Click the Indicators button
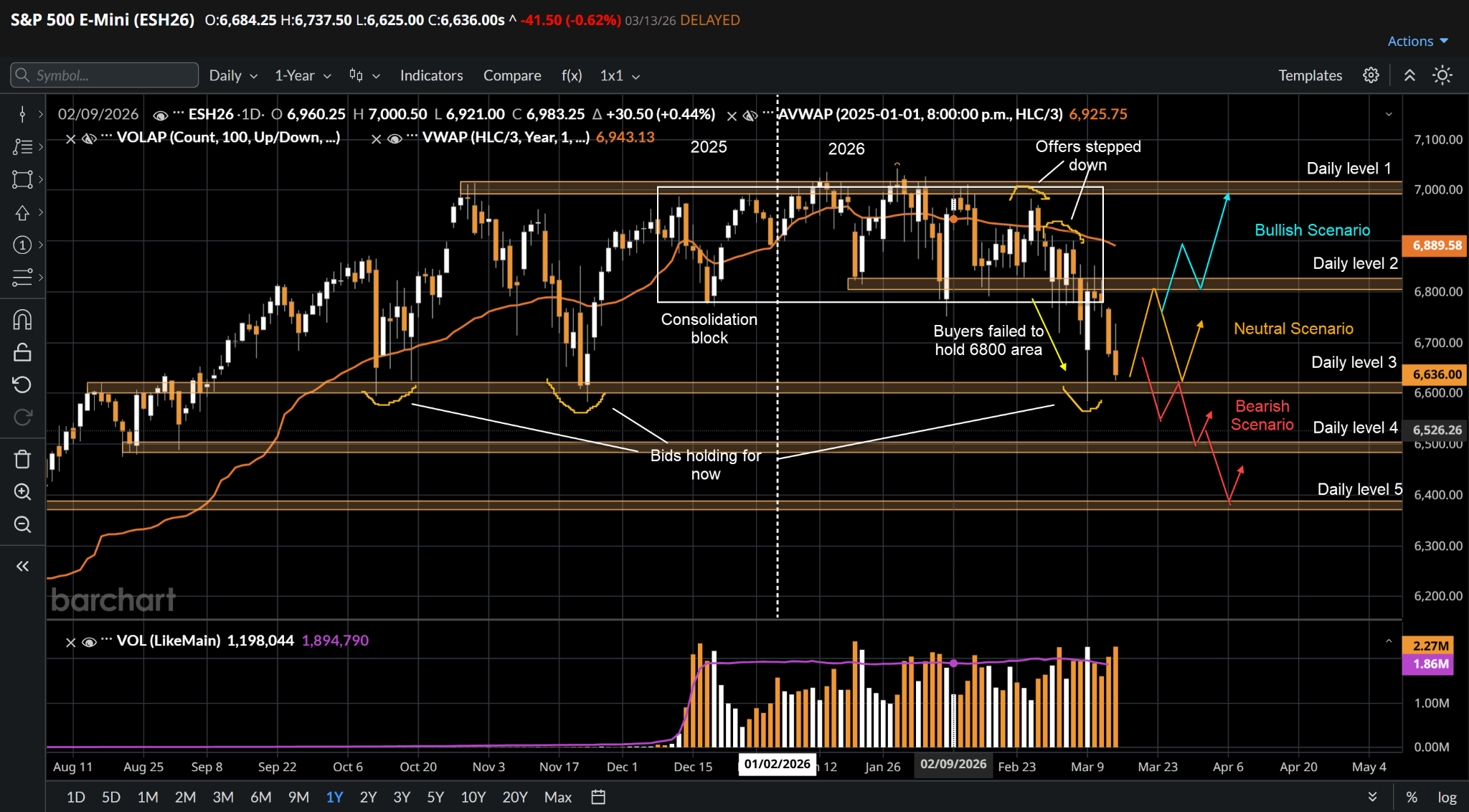The image size is (1469, 812). coord(431,75)
